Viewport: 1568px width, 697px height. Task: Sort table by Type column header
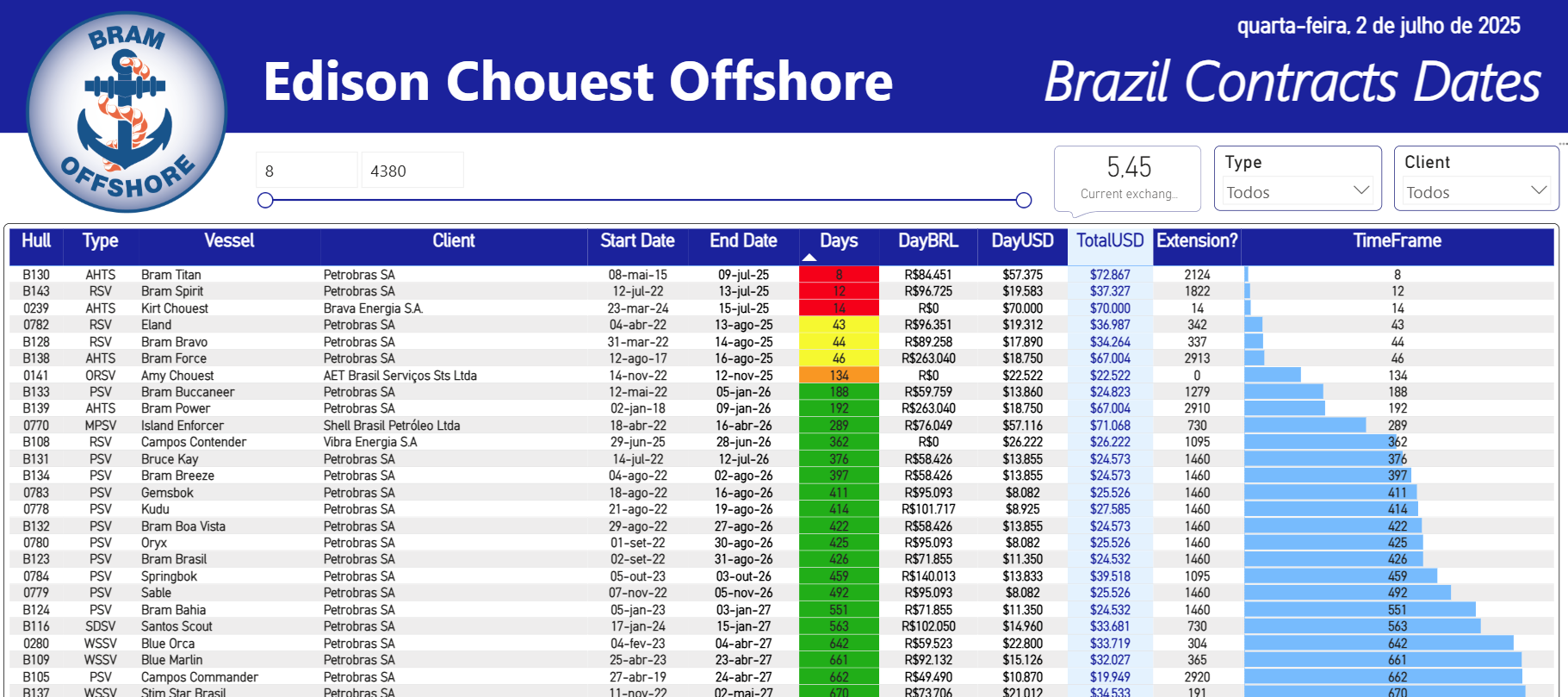point(101,241)
